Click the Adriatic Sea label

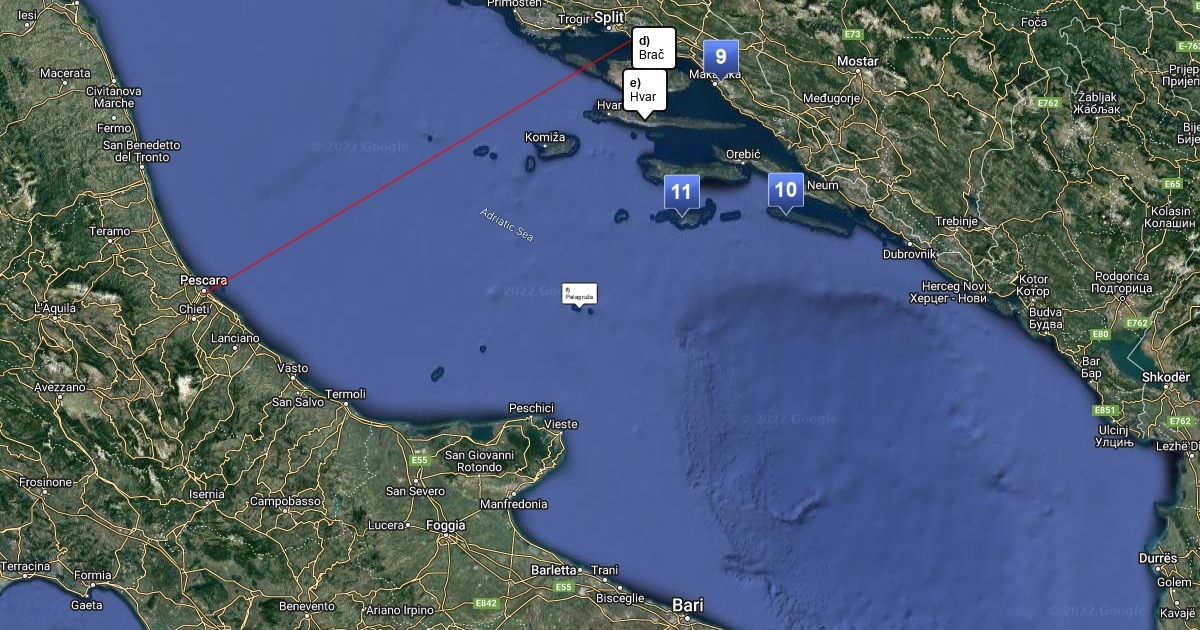pyautogui.click(x=507, y=225)
